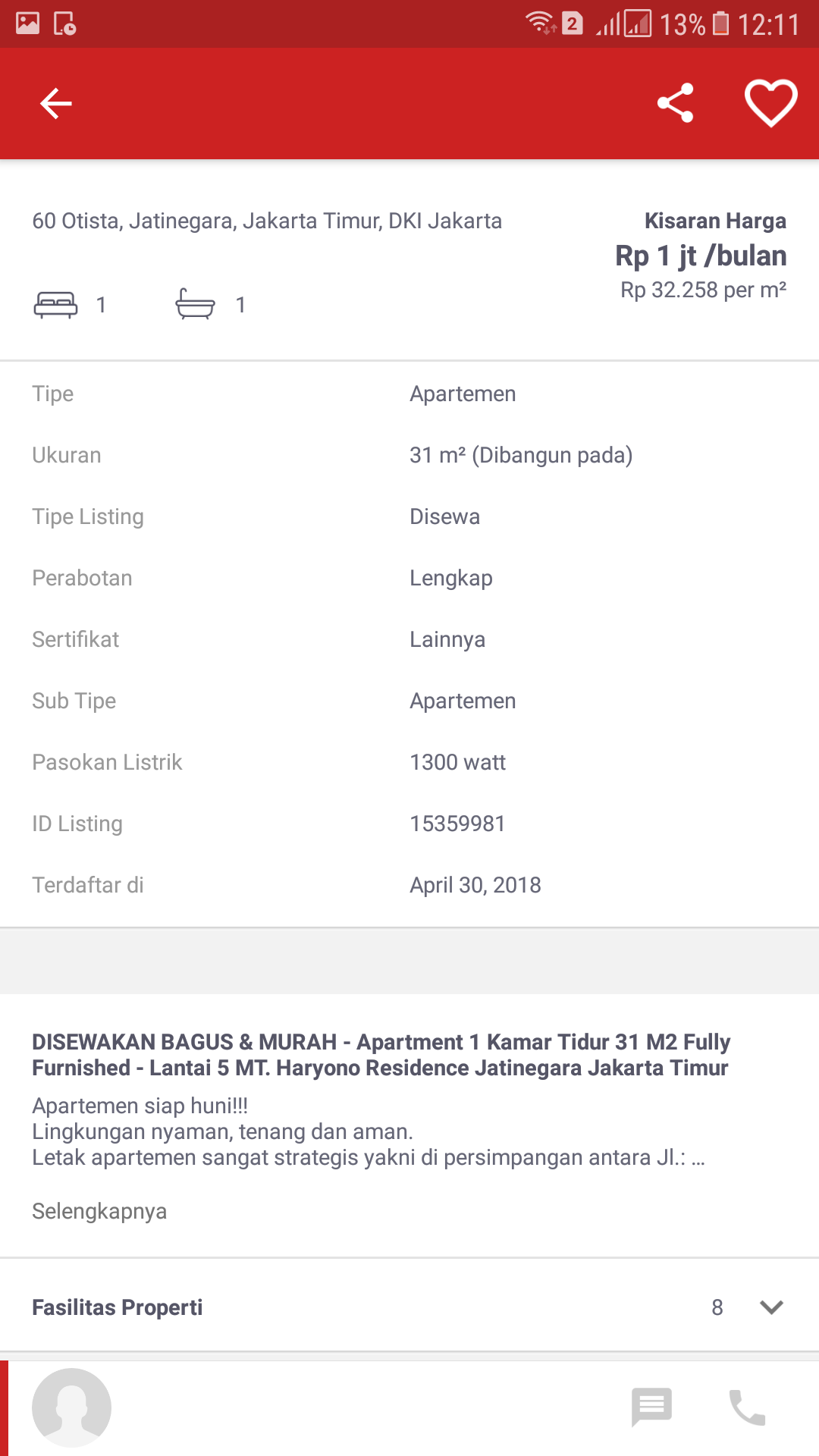Open the agent profile avatar
The image size is (819, 1456).
point(71,1407)
